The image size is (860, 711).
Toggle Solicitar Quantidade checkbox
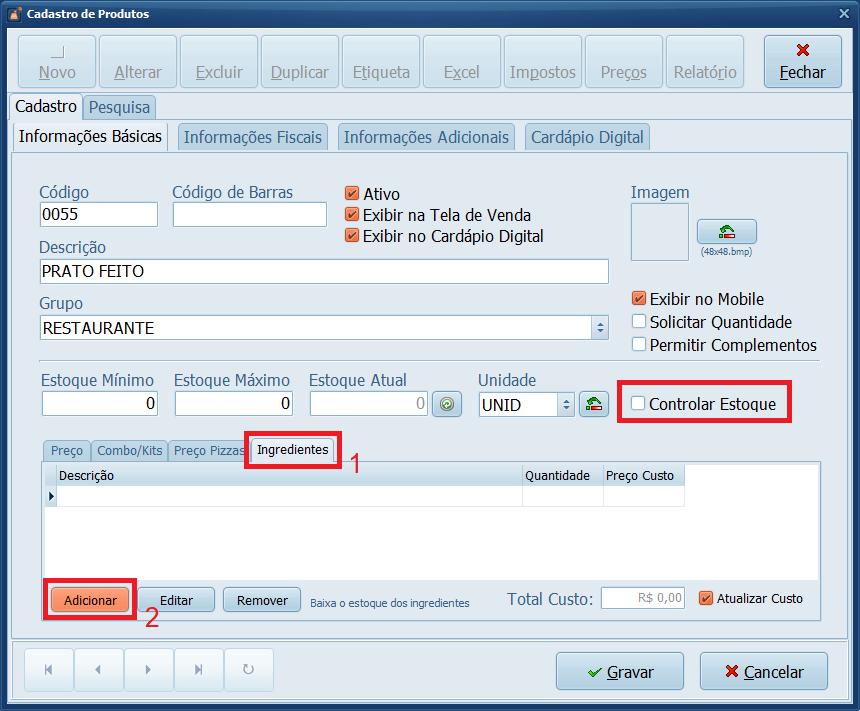coord(639,322)
